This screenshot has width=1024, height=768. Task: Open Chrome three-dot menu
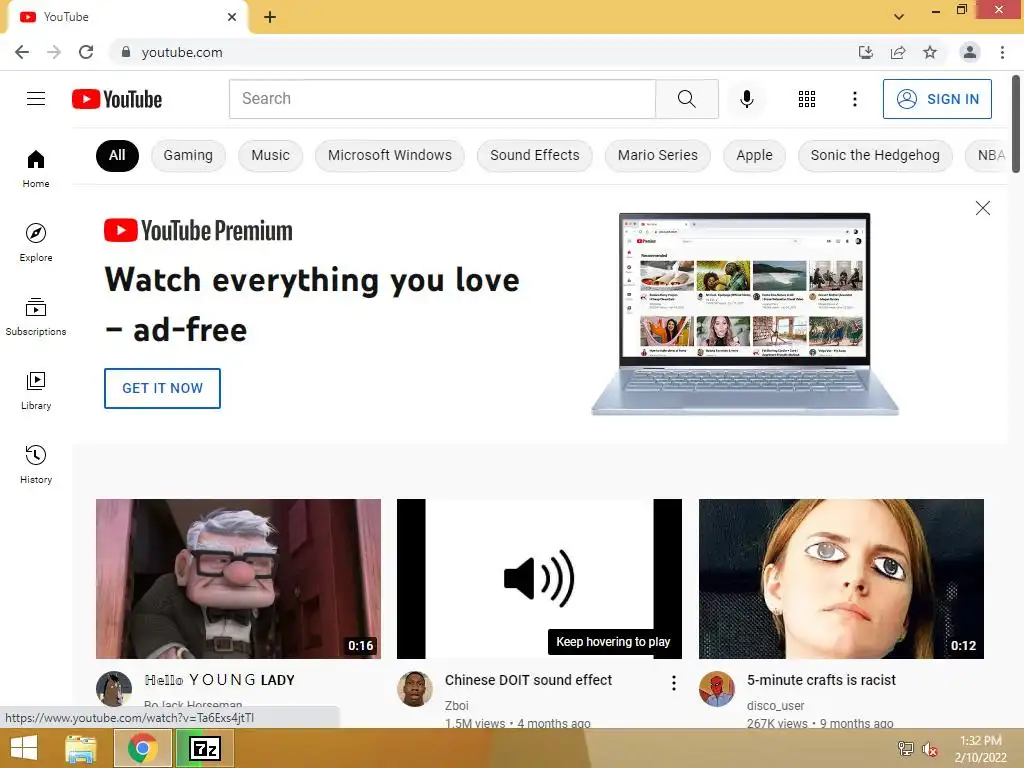coord(1002,52)
